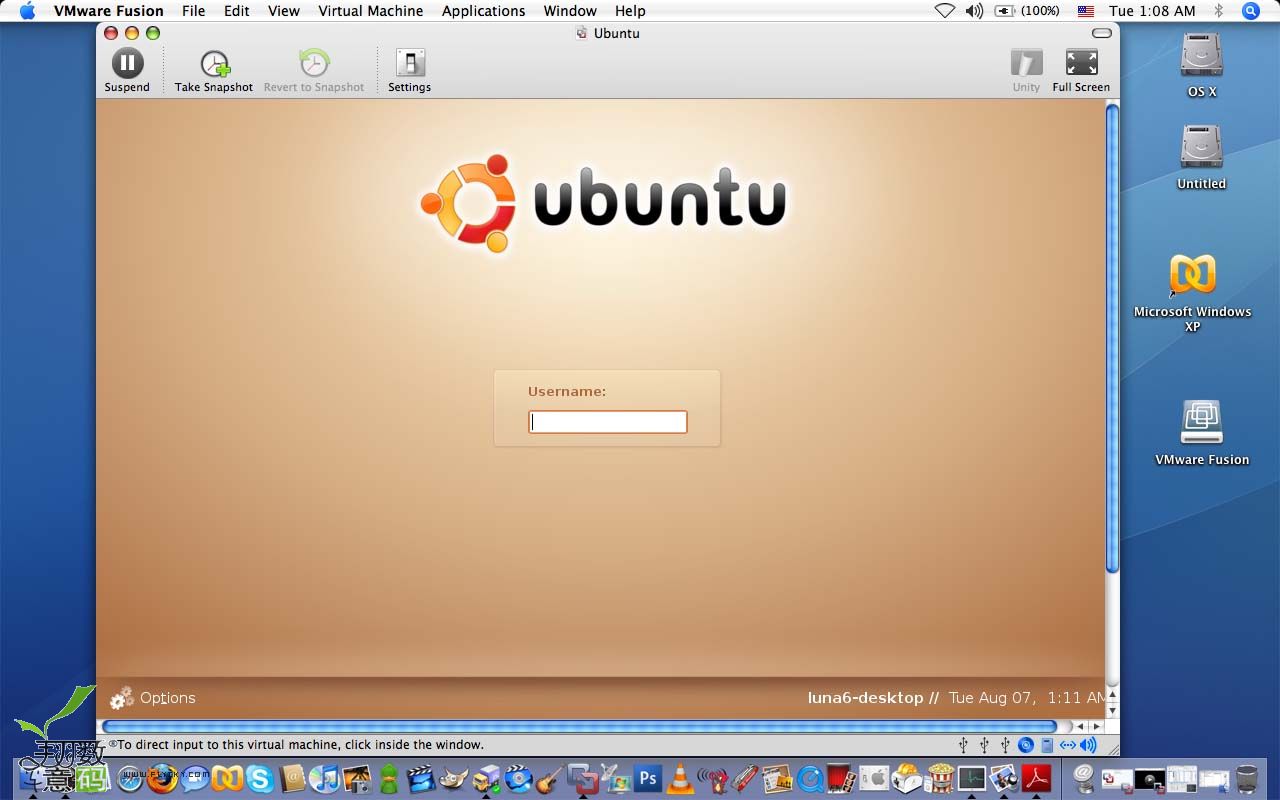
Task: Open the VMware Fusion application menu
Action: point(109,11)
